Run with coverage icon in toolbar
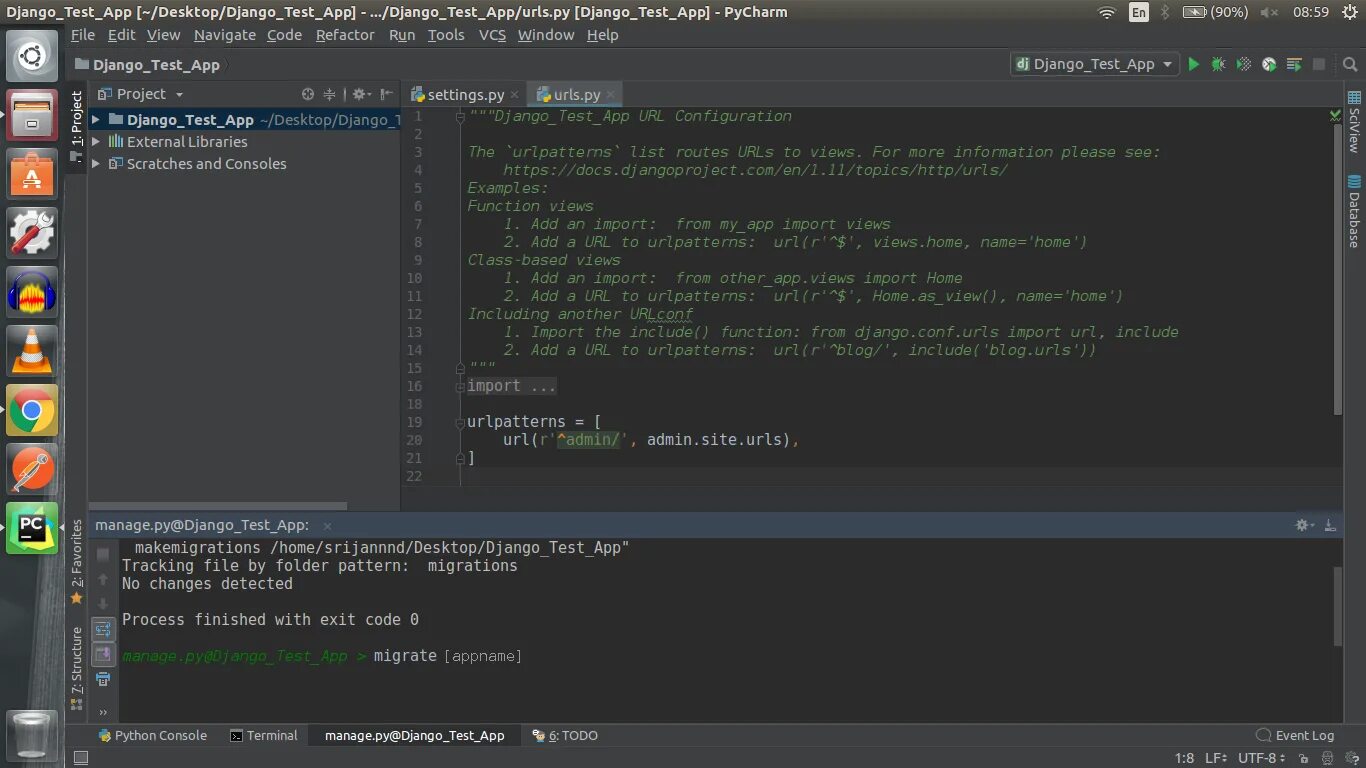The width and height of the screenshot is (1366, 768). 1243,64
